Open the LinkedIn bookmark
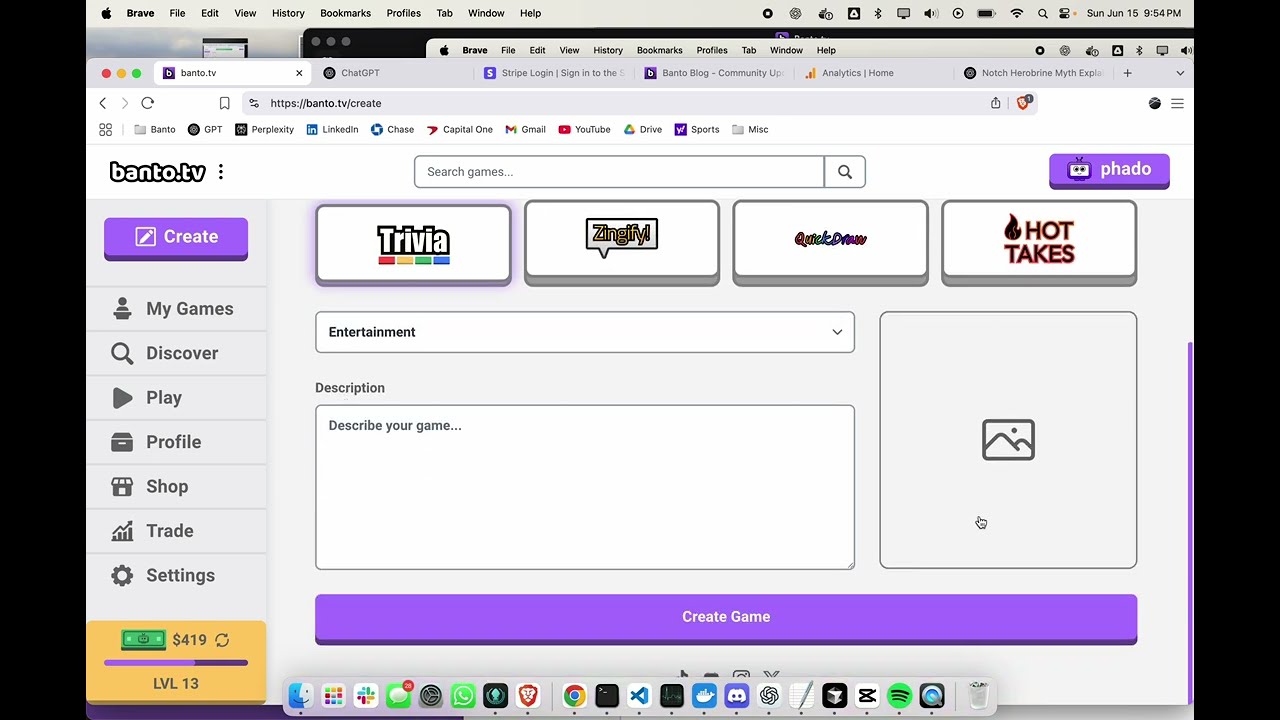This screenshot has height=720, width=1280. click(332, 129)
